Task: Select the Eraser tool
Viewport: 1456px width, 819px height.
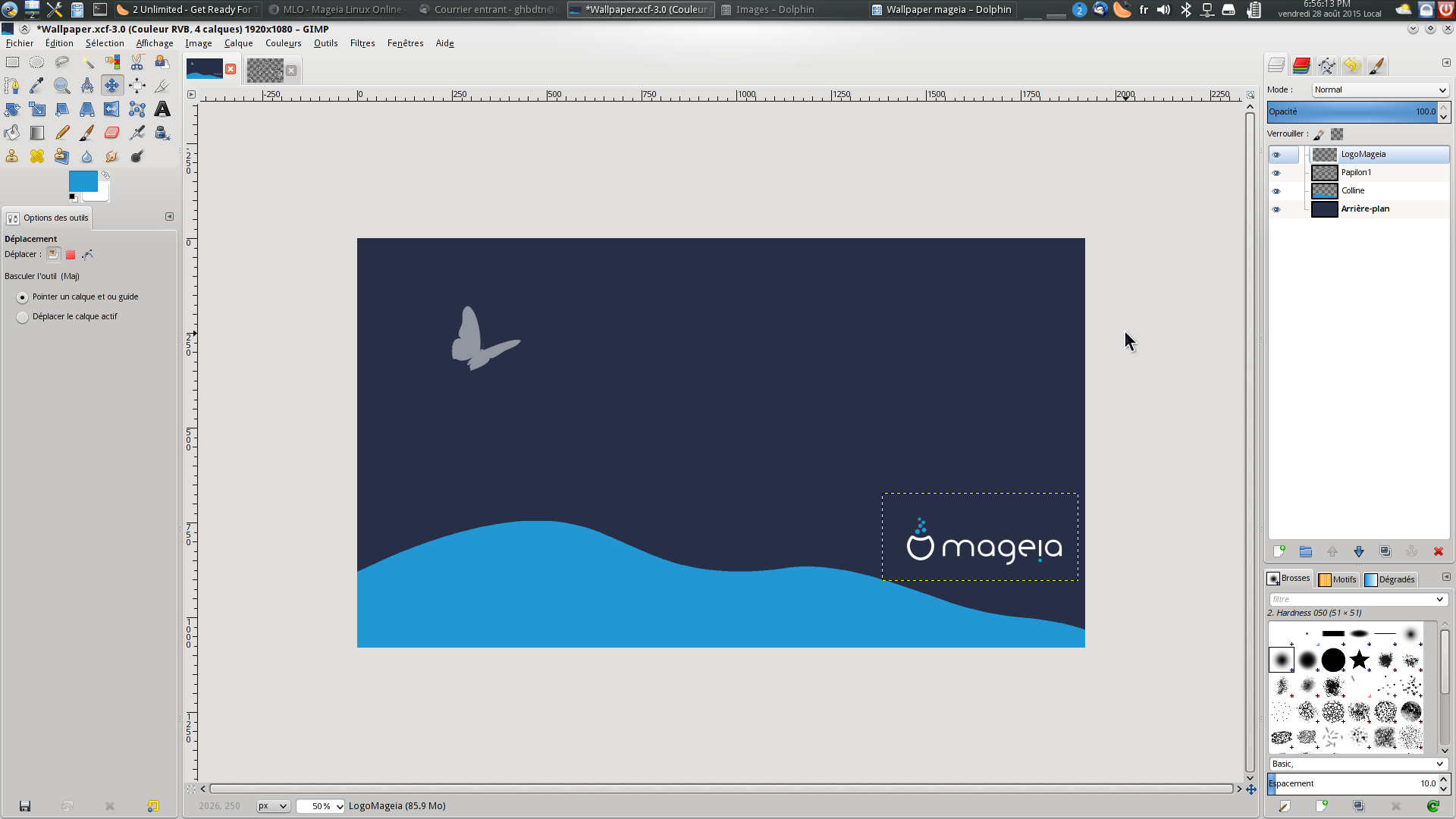Action: tap(112, 133)
